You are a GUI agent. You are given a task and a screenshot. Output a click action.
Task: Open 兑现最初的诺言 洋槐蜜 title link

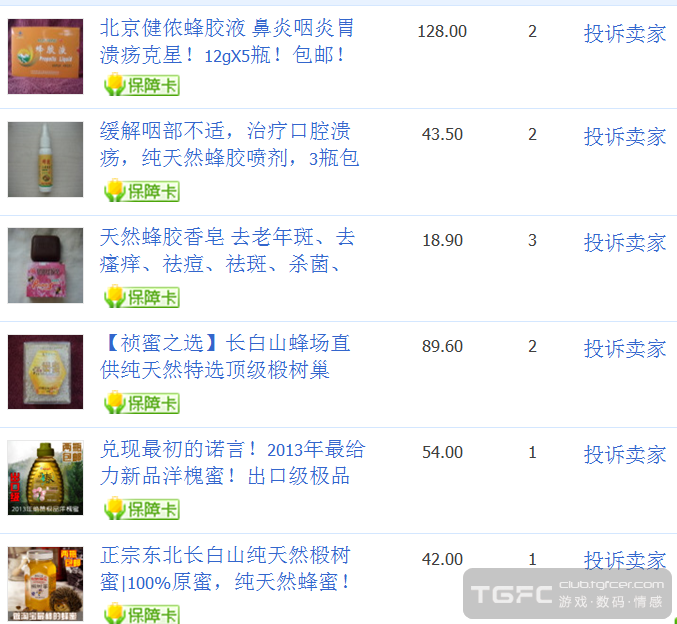coord(232,463)
